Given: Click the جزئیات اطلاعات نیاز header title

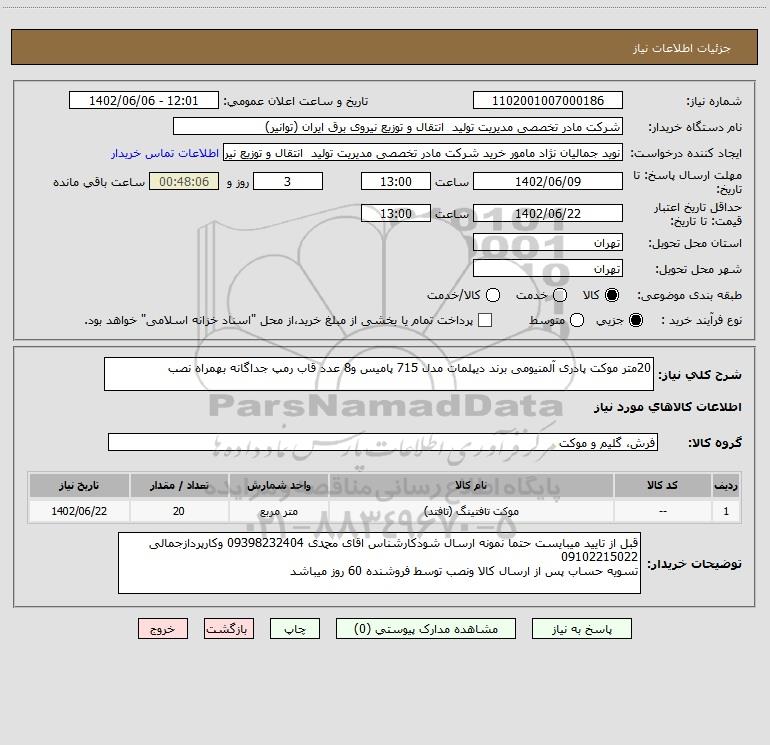Looking at the screenshot, I should click(682, 48).
